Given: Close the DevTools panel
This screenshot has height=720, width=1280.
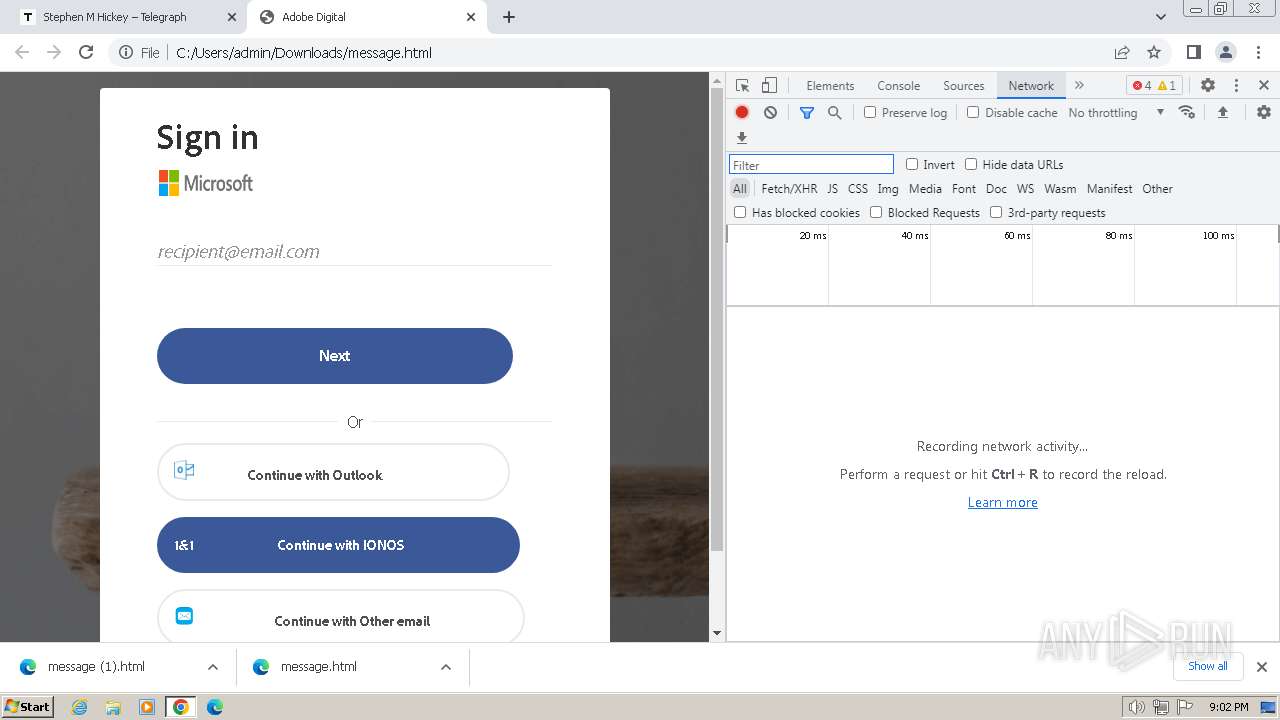Looking at the screenshot, I should (1264, 85).
